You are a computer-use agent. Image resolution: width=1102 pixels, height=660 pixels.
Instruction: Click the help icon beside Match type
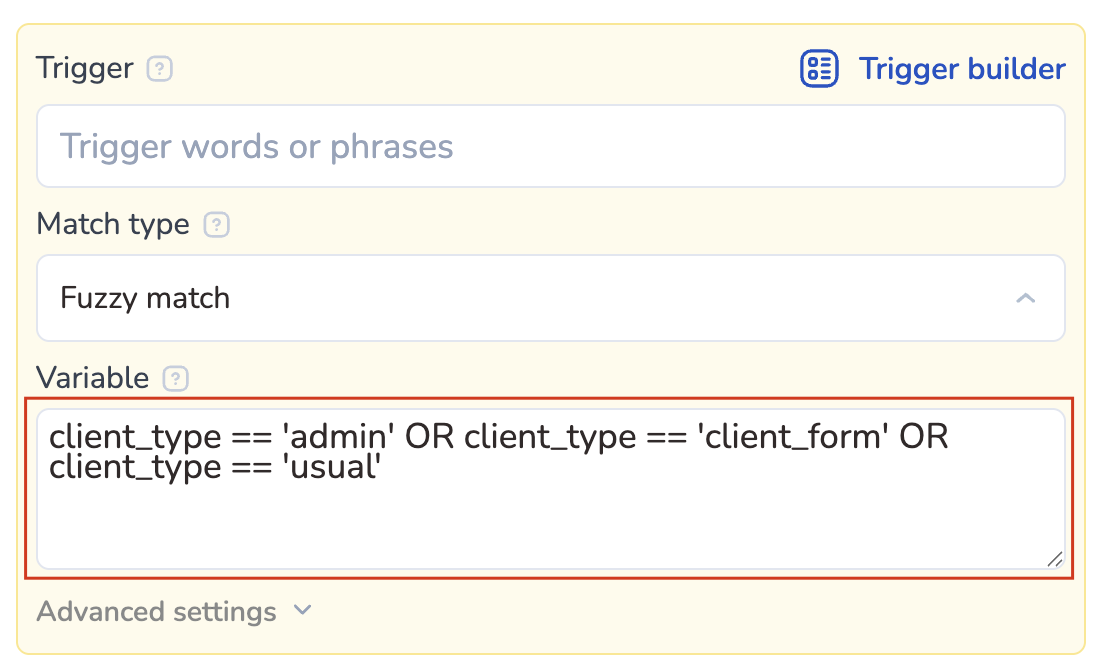(x=217, y=225)
